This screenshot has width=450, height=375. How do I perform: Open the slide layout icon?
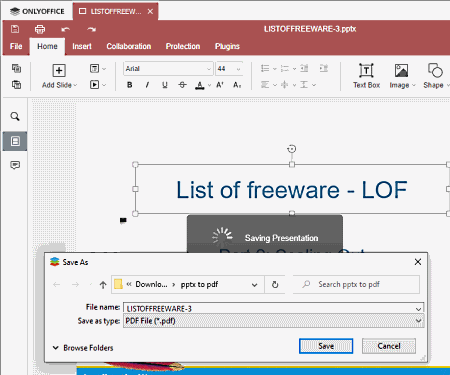94,68
